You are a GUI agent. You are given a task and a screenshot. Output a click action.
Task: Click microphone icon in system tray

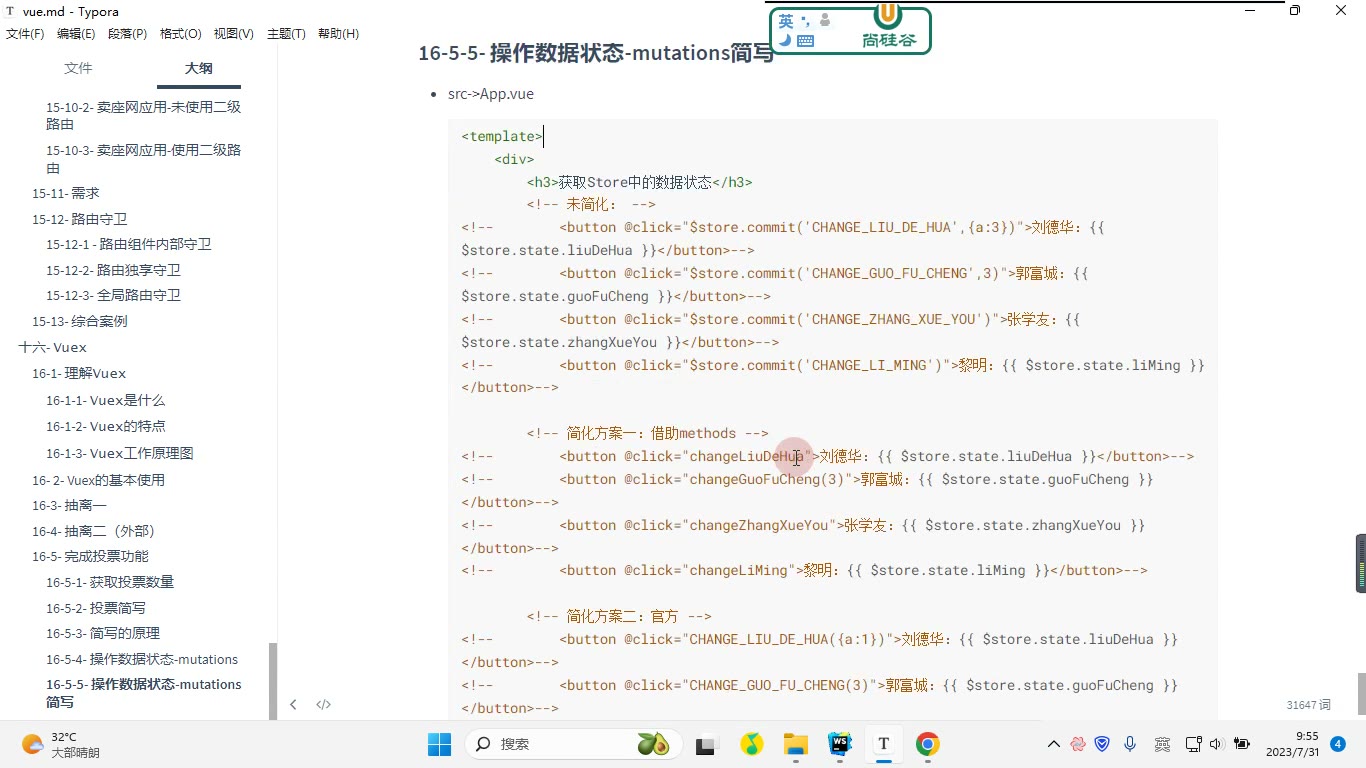point(1130,744)
